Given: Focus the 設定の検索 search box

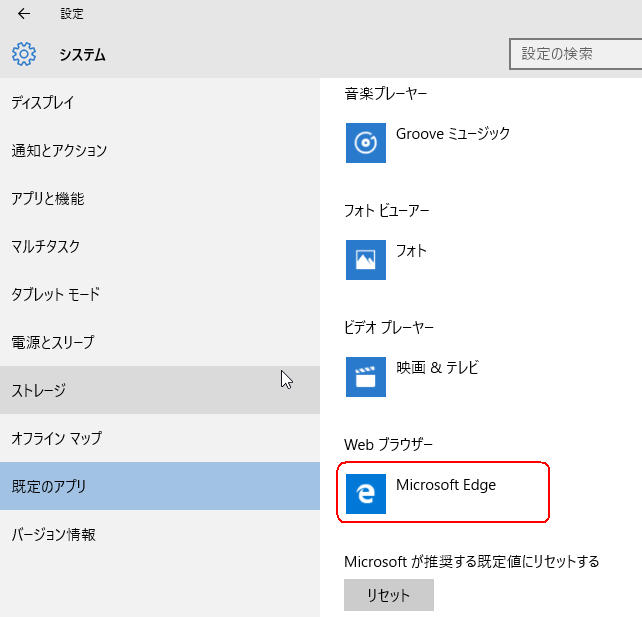Looking at the screenshot, I should click(x=575, y=54).
